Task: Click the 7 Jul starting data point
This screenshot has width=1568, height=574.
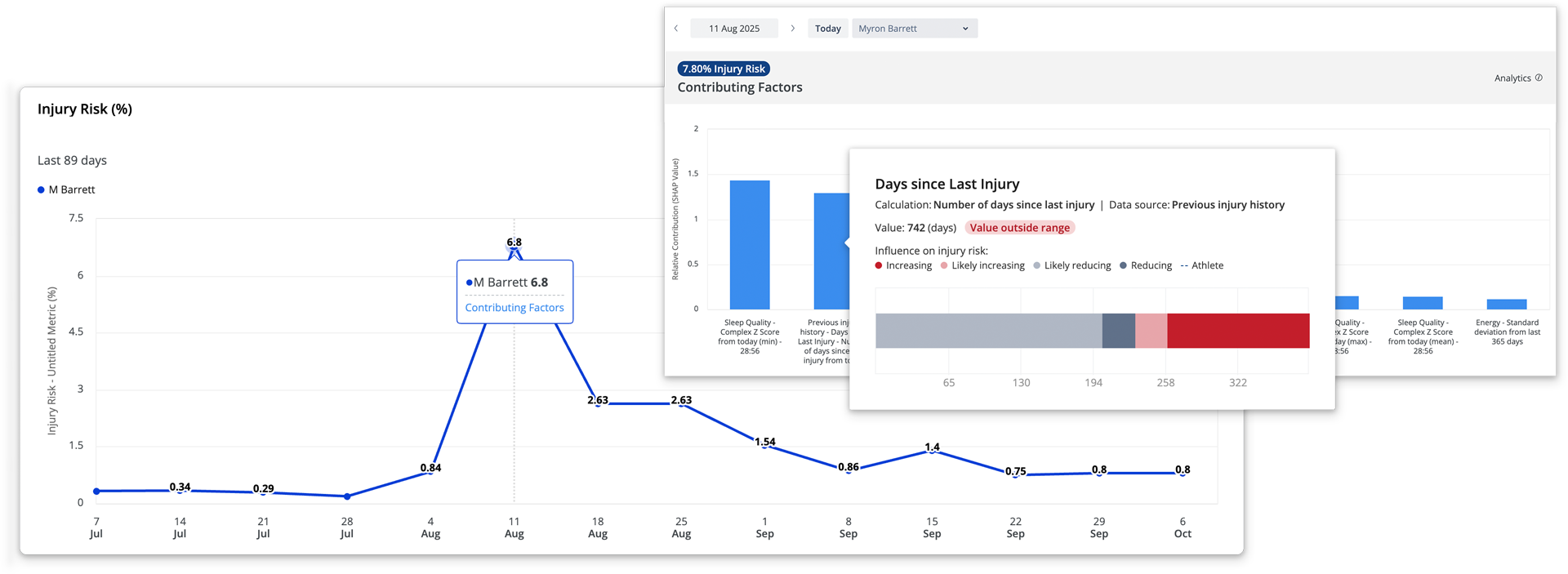Action: coord(96,492)
